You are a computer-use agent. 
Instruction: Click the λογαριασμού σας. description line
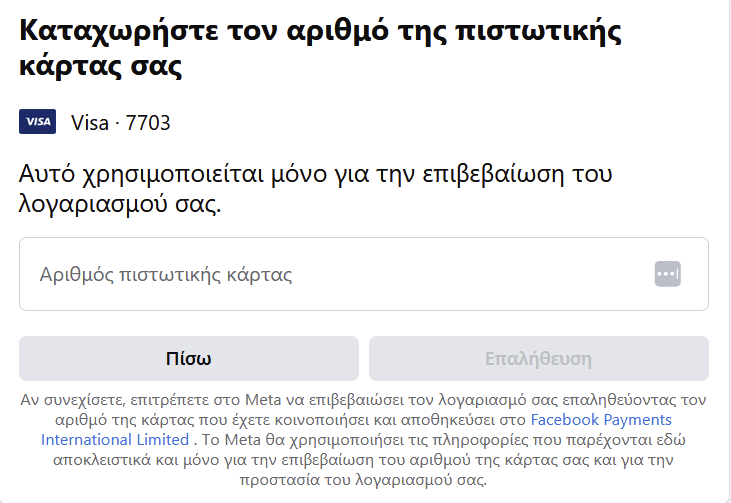point(120,204)
